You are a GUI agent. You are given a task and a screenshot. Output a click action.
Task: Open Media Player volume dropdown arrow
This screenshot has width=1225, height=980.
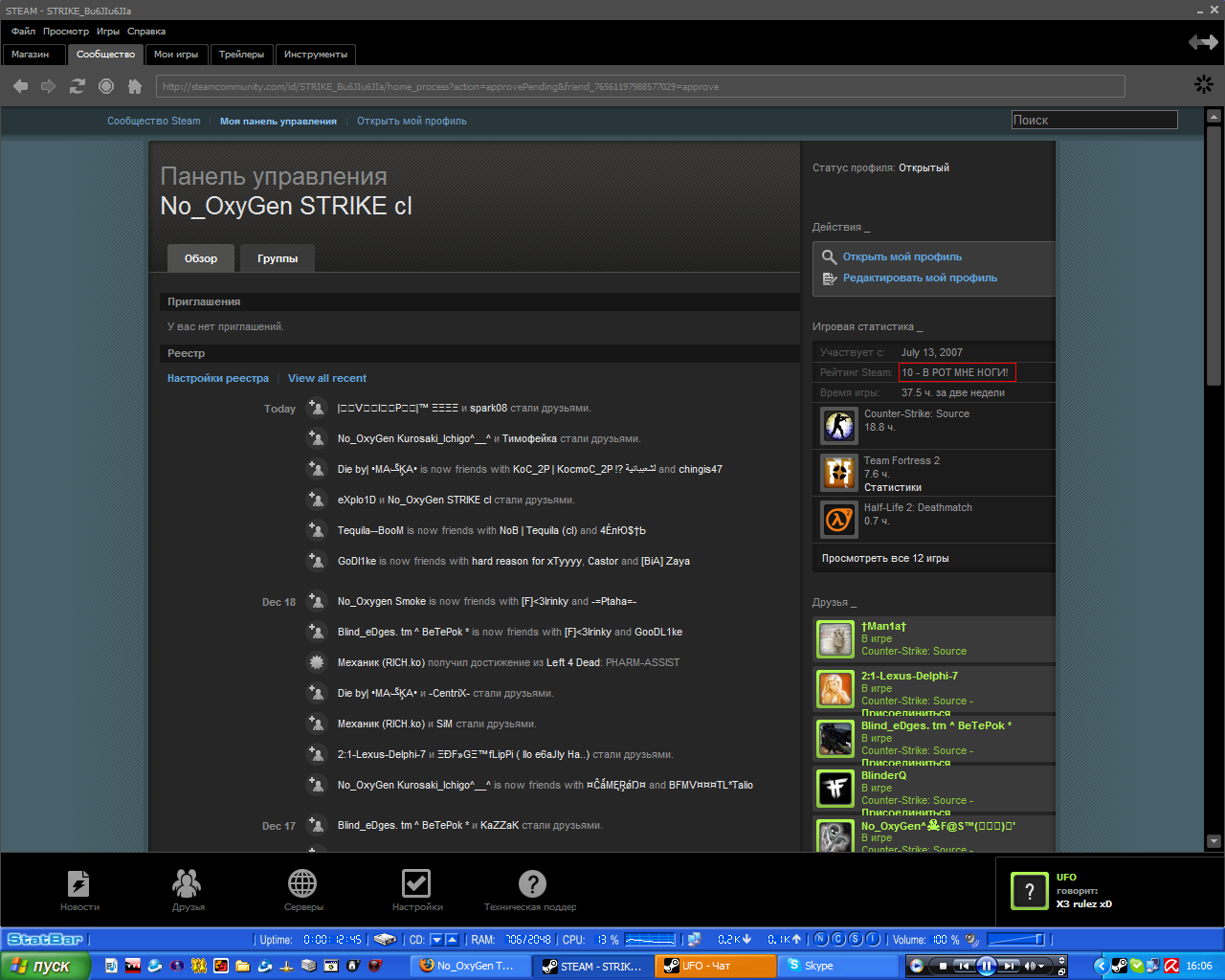click(1041, 967)
